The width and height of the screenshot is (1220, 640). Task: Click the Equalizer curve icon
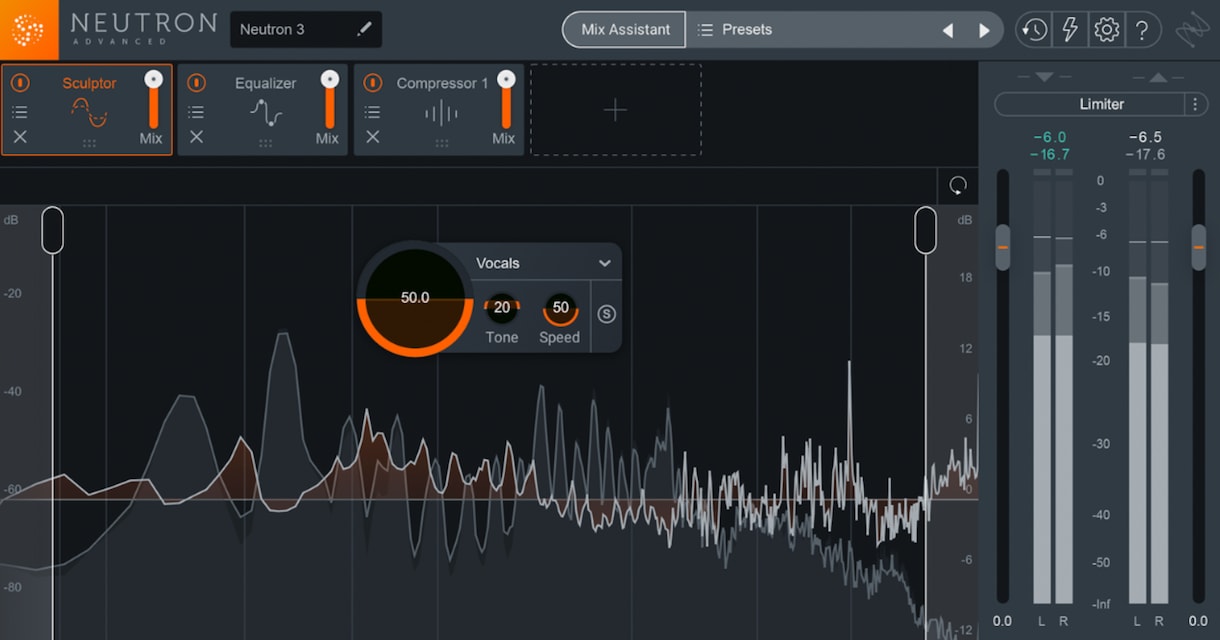(x=266, y=113)
